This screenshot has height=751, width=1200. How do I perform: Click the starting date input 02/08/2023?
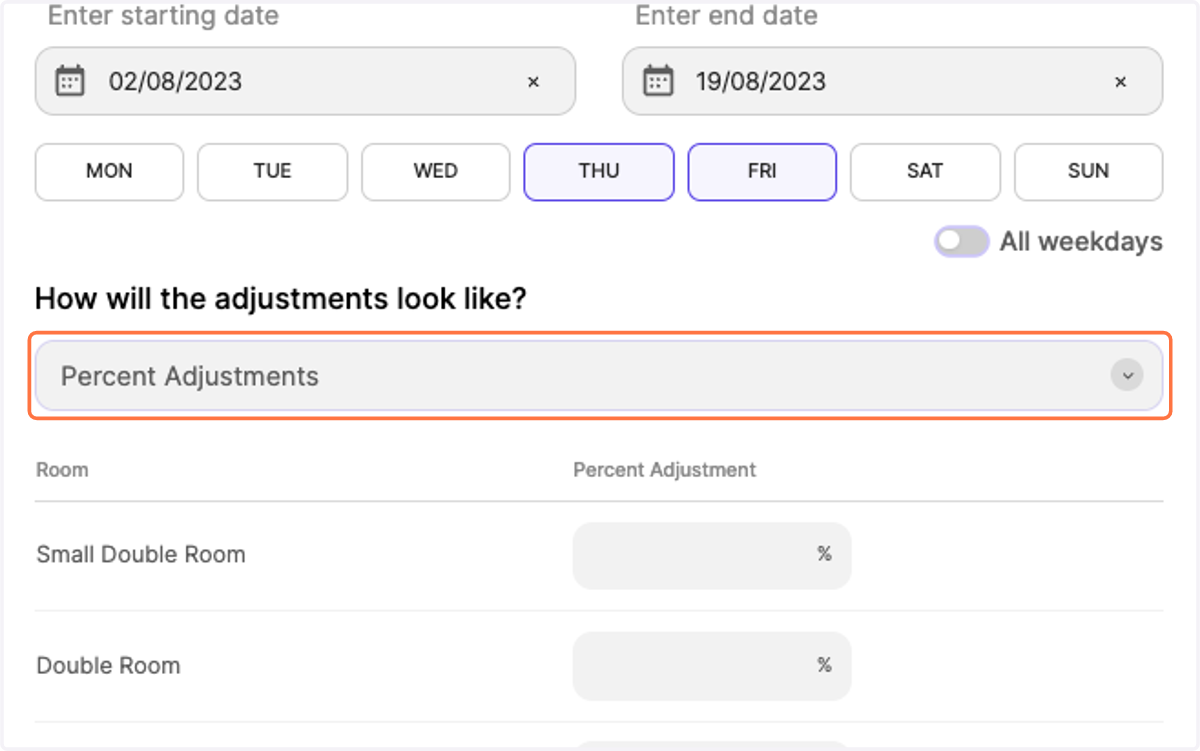pyautogui.click(x=305, y=81)
